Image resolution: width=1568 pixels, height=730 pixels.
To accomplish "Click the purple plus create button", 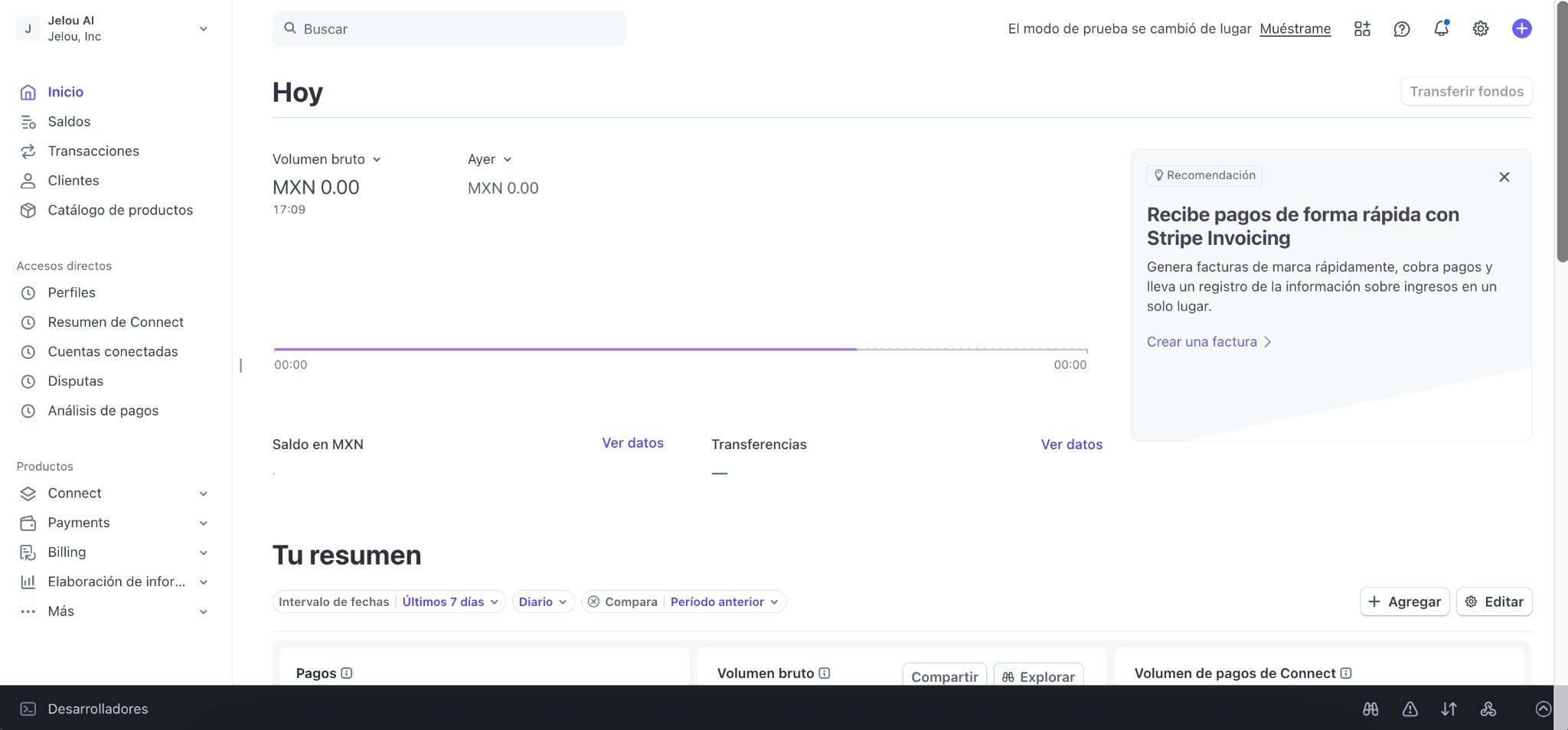I will pos(1522,28).
